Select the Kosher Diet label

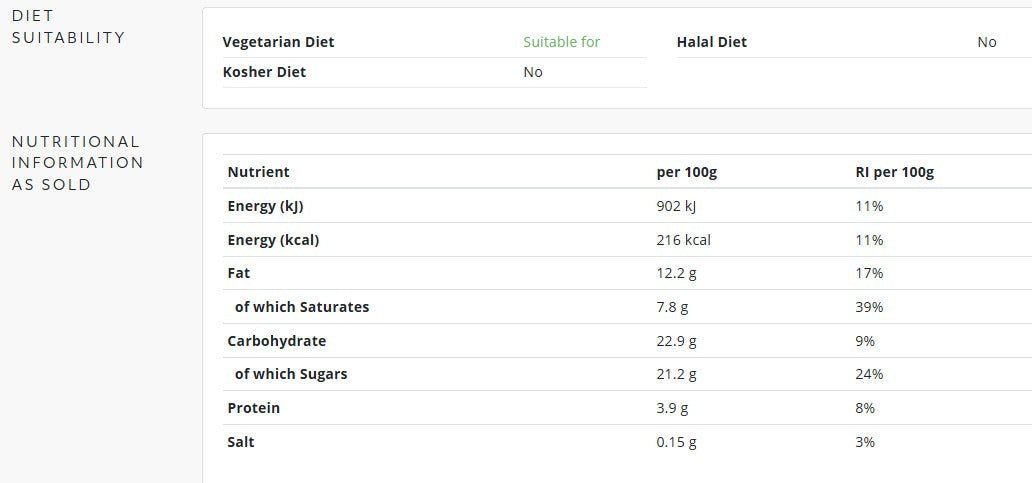click(264, 72)
